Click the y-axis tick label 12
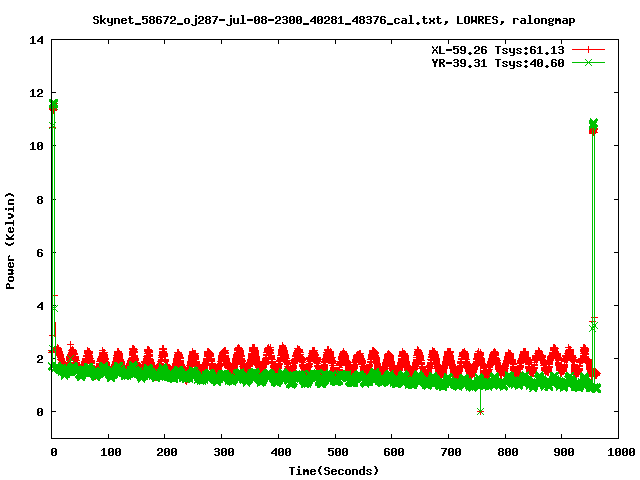The width and height of the screenshot is (640, 480). [36, 93]
